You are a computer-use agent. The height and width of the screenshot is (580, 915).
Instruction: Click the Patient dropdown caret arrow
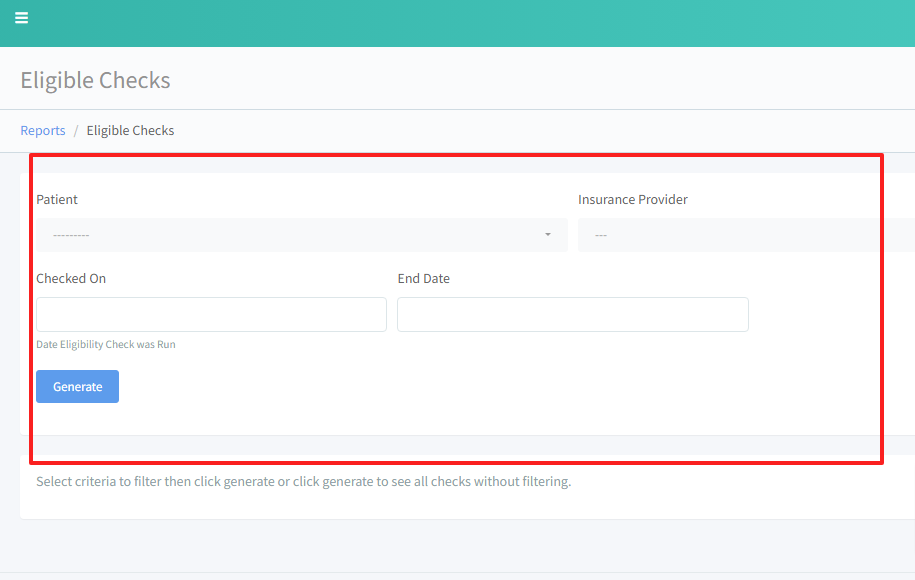[x=547, y=235]
